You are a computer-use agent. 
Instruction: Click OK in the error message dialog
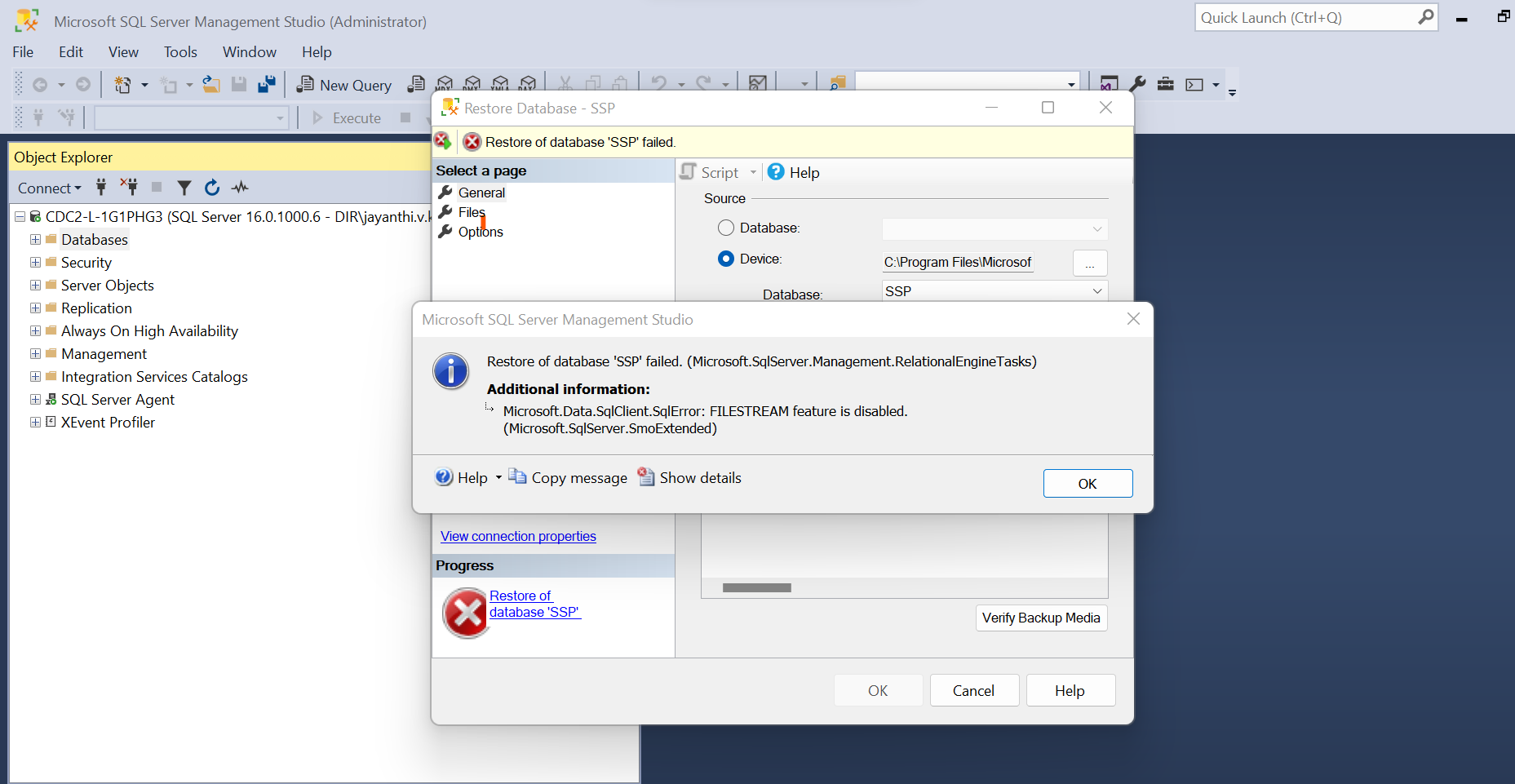coord(1088,483)
